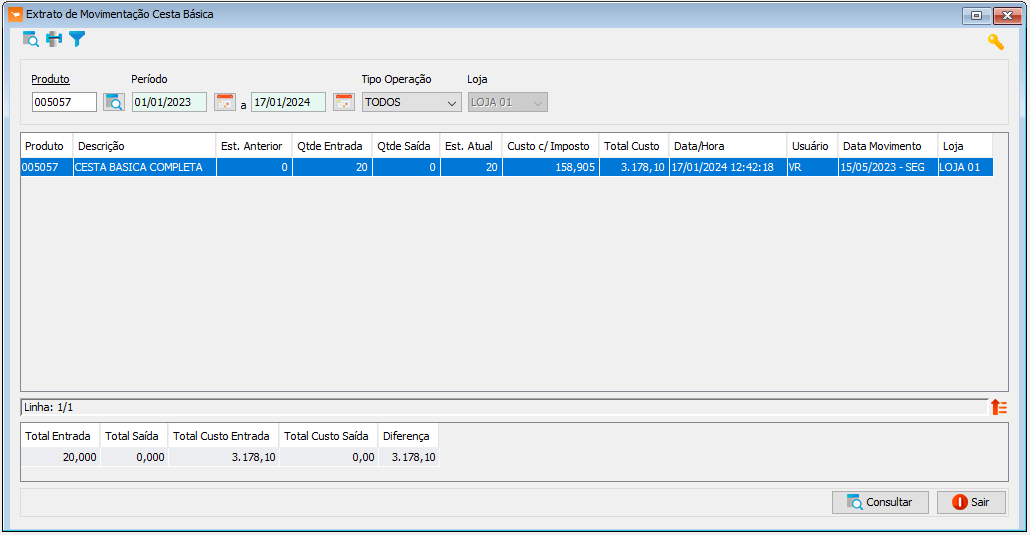Open product lookup beside Produto field
This screenshot has width=1030, height=535.
click(114, 102)
